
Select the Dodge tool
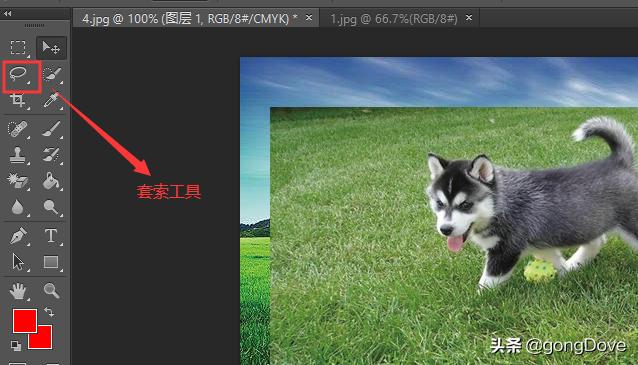click(52, 207)
